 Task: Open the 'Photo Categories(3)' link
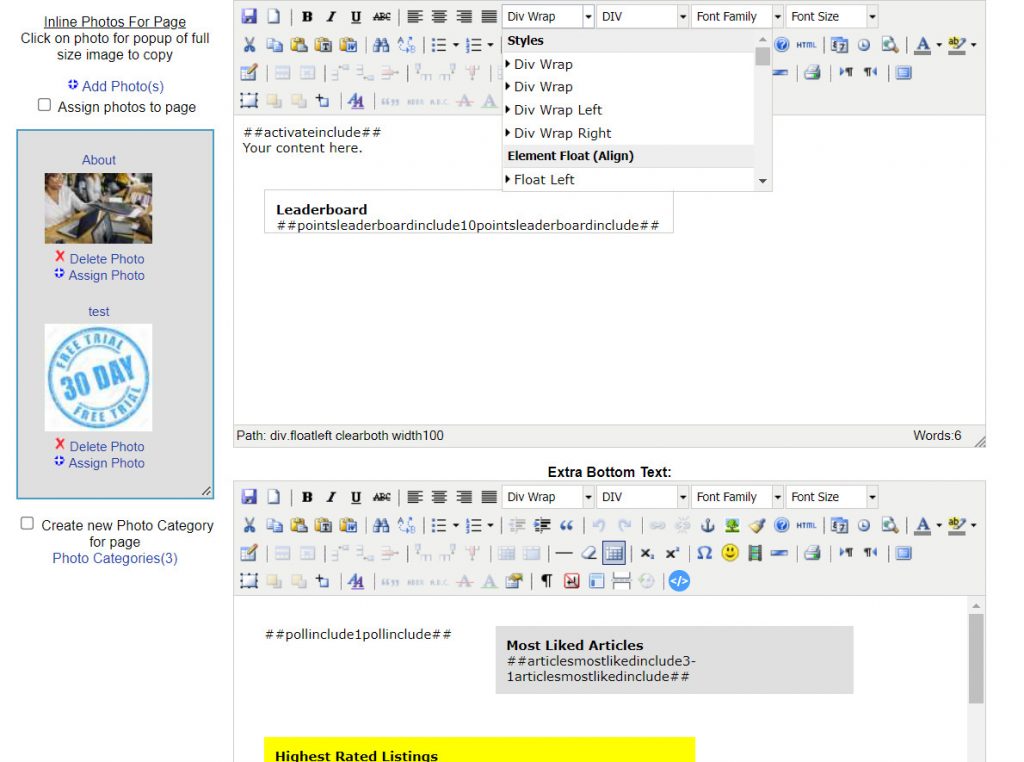click(x=115, y=558)
